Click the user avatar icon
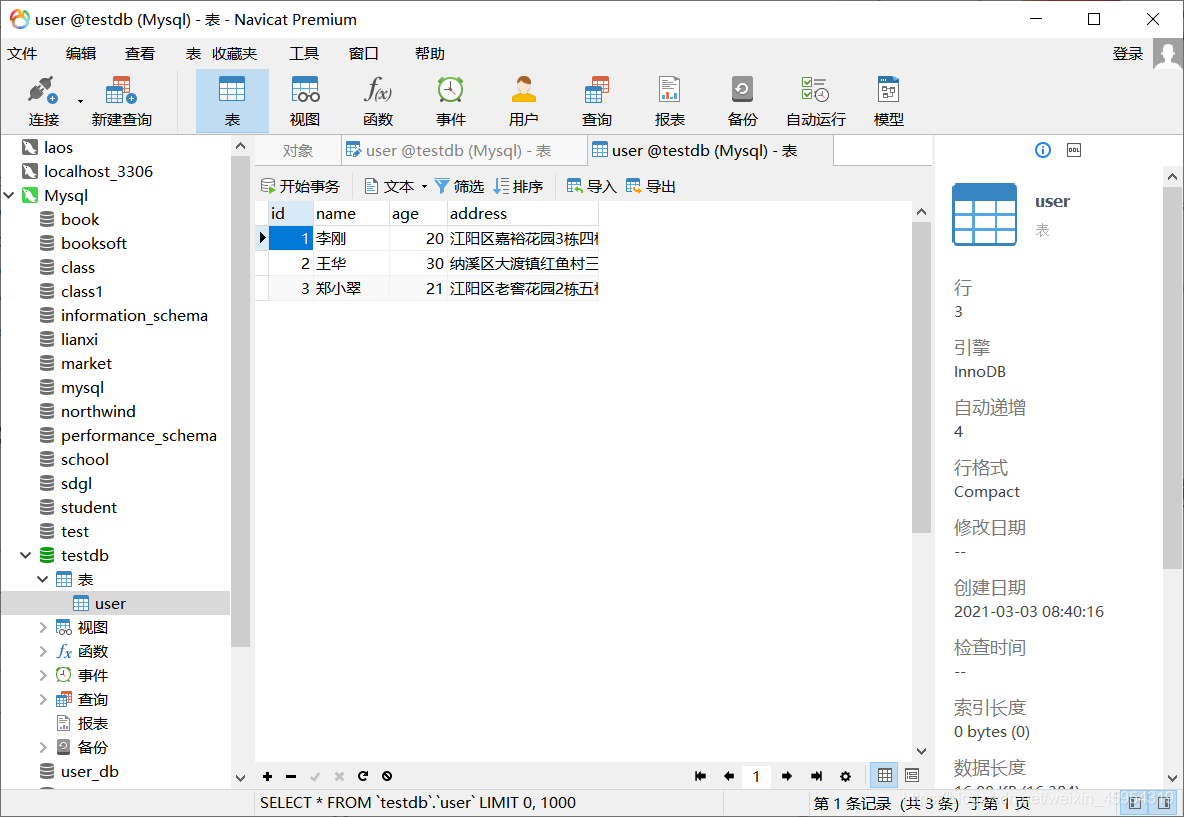 click(x=1167, y=54)
